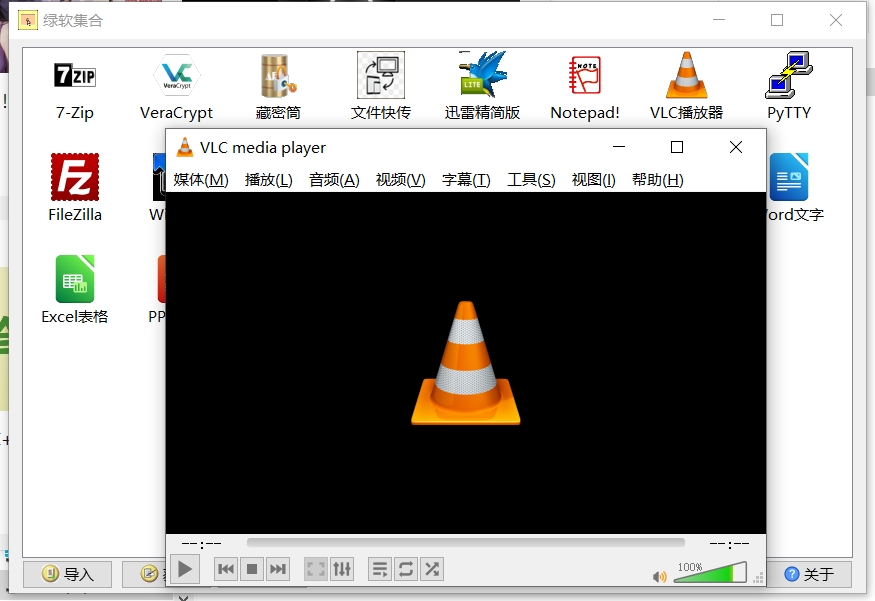Click the VLC seek progress bar

465,542
